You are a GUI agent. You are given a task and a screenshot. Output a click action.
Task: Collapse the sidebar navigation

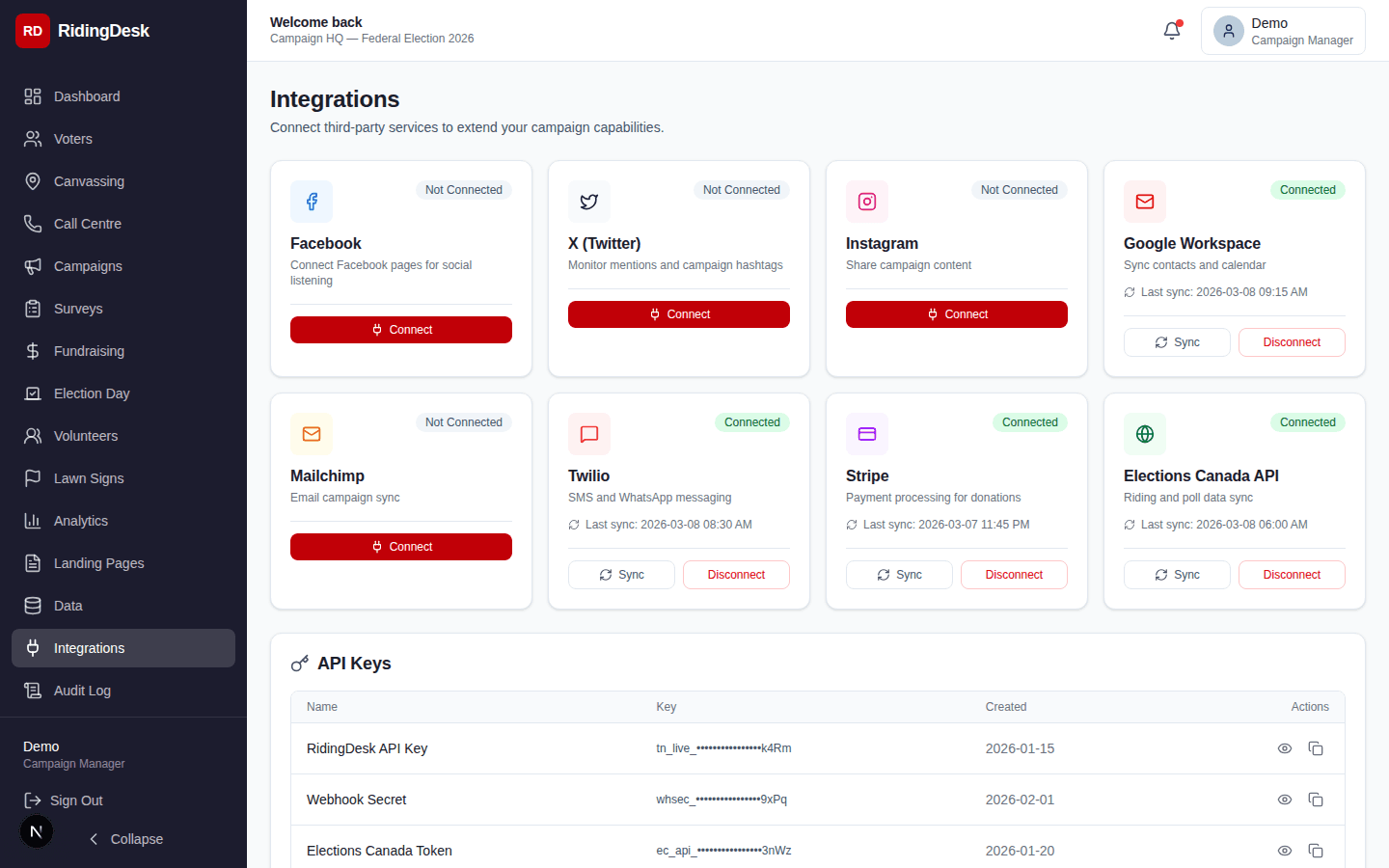pos(125,839)
